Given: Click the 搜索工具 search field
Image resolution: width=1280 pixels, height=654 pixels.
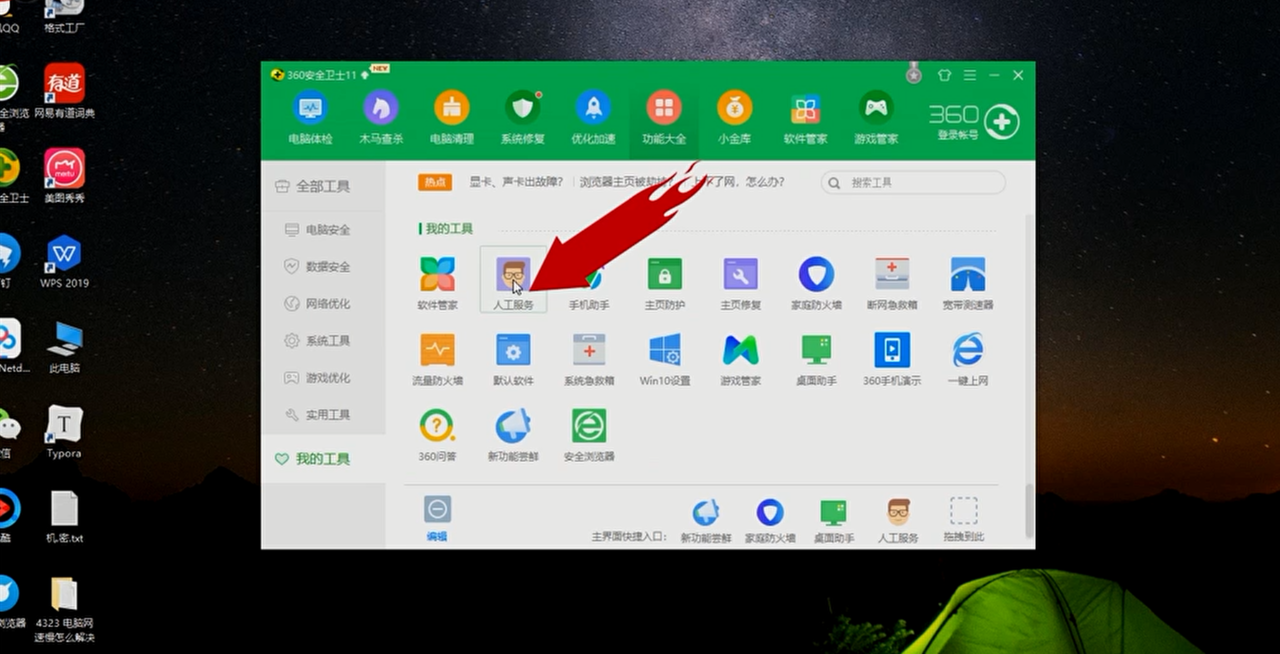Looking at the screenshot, I should tap(913, 182).
